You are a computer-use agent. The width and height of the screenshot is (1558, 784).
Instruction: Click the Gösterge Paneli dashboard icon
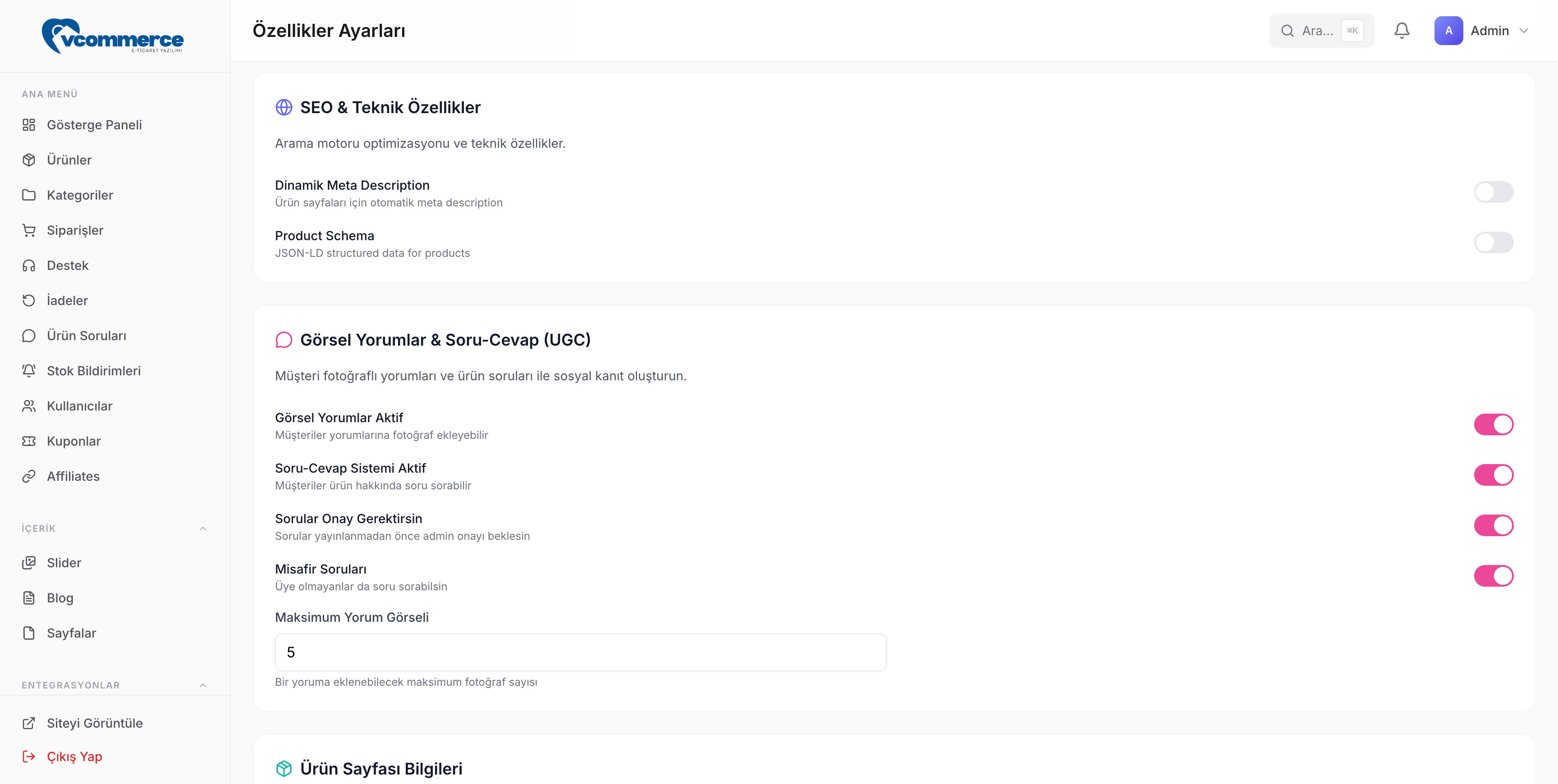(29, 125)
